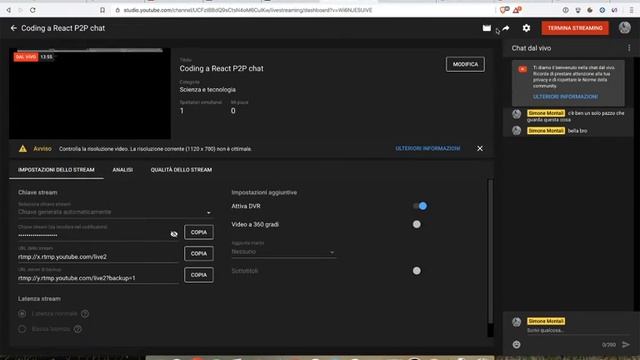Click the yellow warning triangle next to Avviso
Screen dimensions: 640x360
tap(23, 149)
